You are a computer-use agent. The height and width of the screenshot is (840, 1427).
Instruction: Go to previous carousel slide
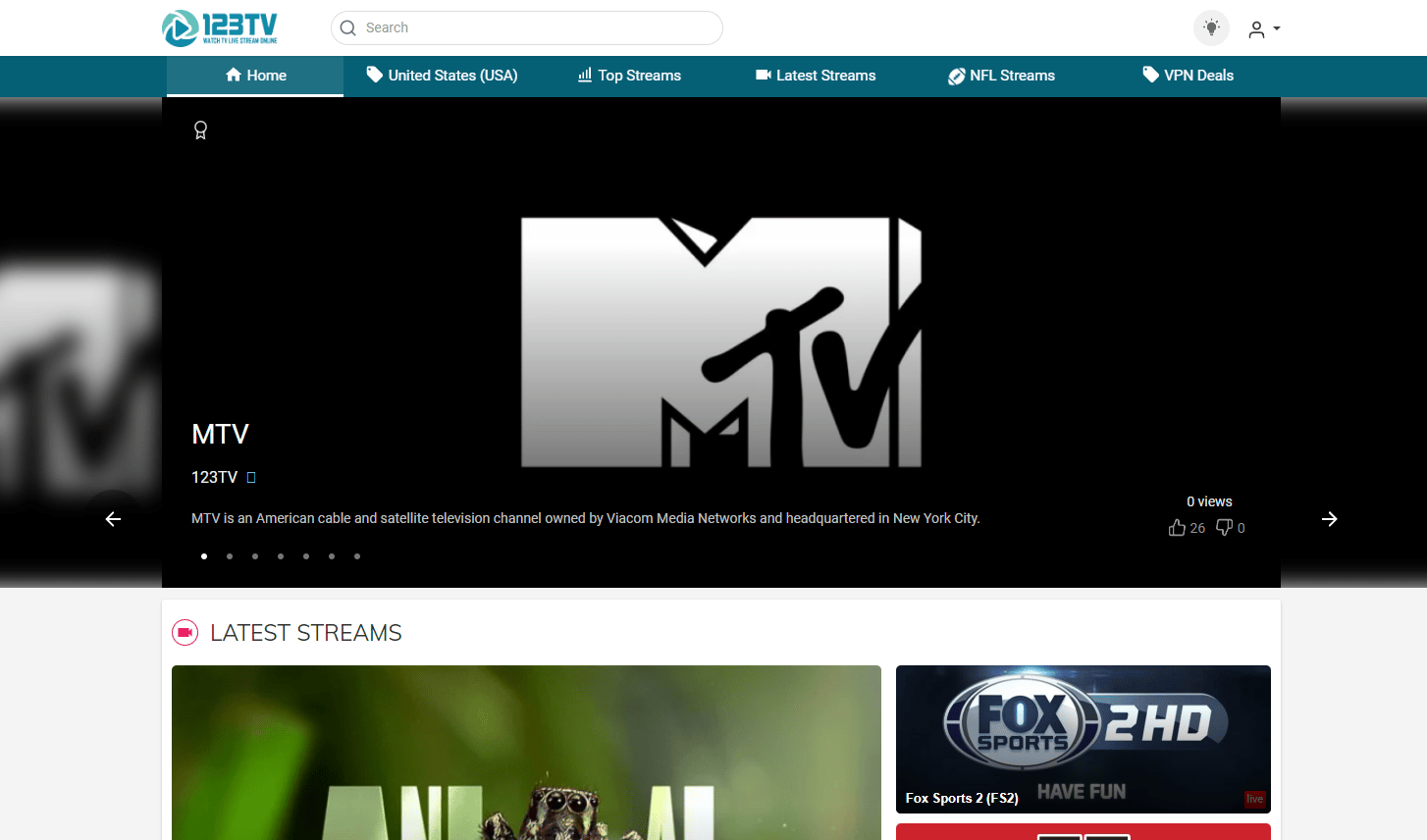pos(113,519)
